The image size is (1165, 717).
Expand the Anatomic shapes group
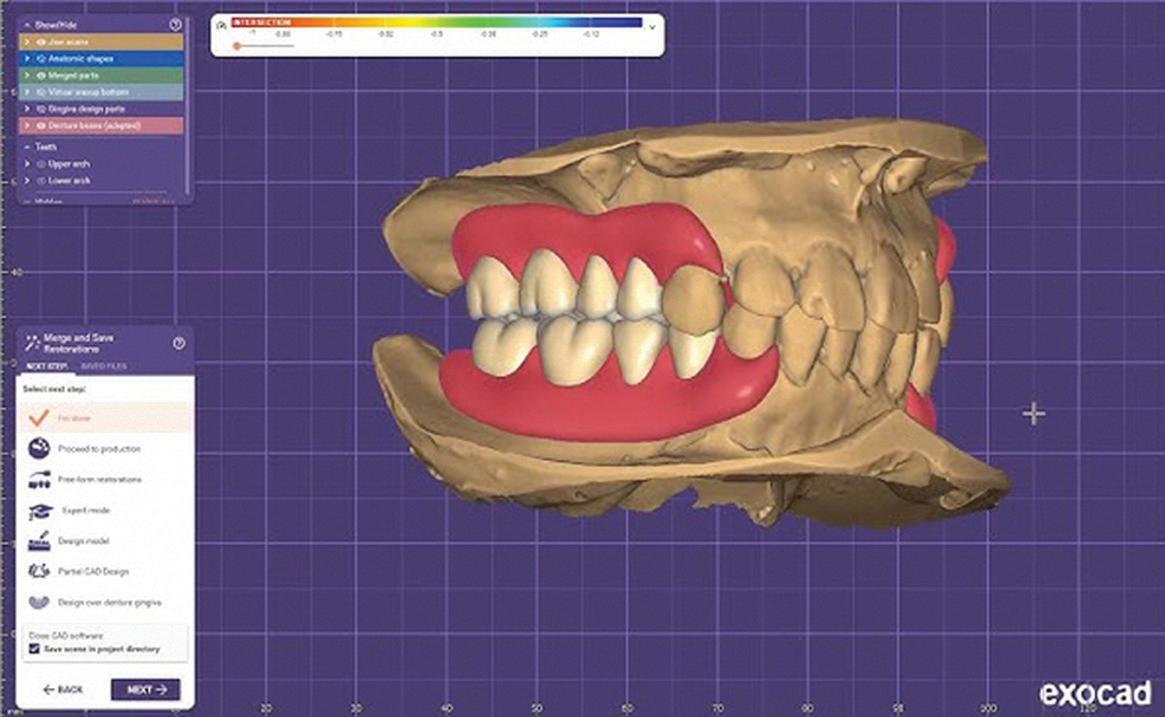pos(27,59)
